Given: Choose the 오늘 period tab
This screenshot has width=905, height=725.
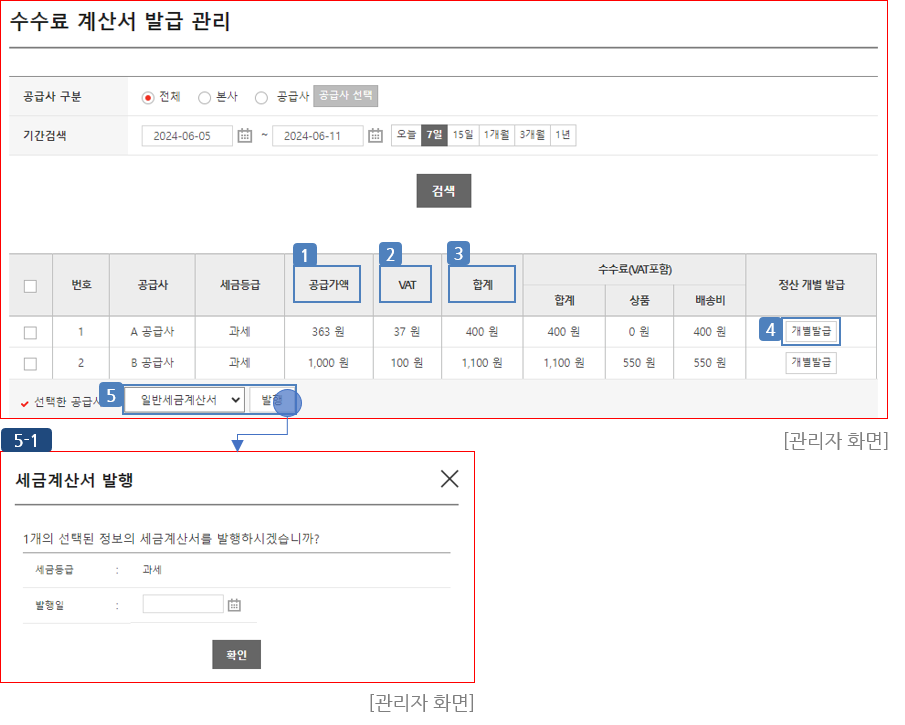Looking at the screenshot, I should [406, 135].
